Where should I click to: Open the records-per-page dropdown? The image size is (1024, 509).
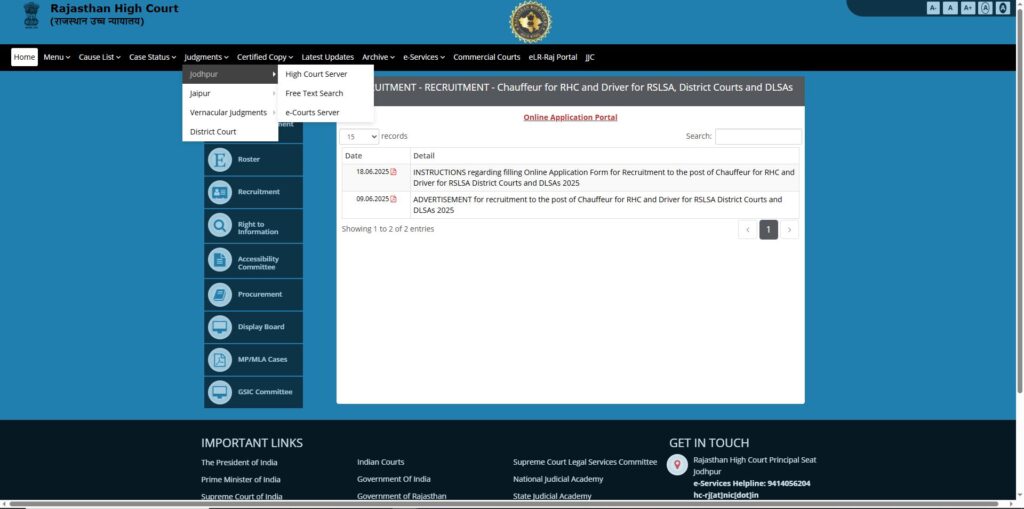click(360, 136)
